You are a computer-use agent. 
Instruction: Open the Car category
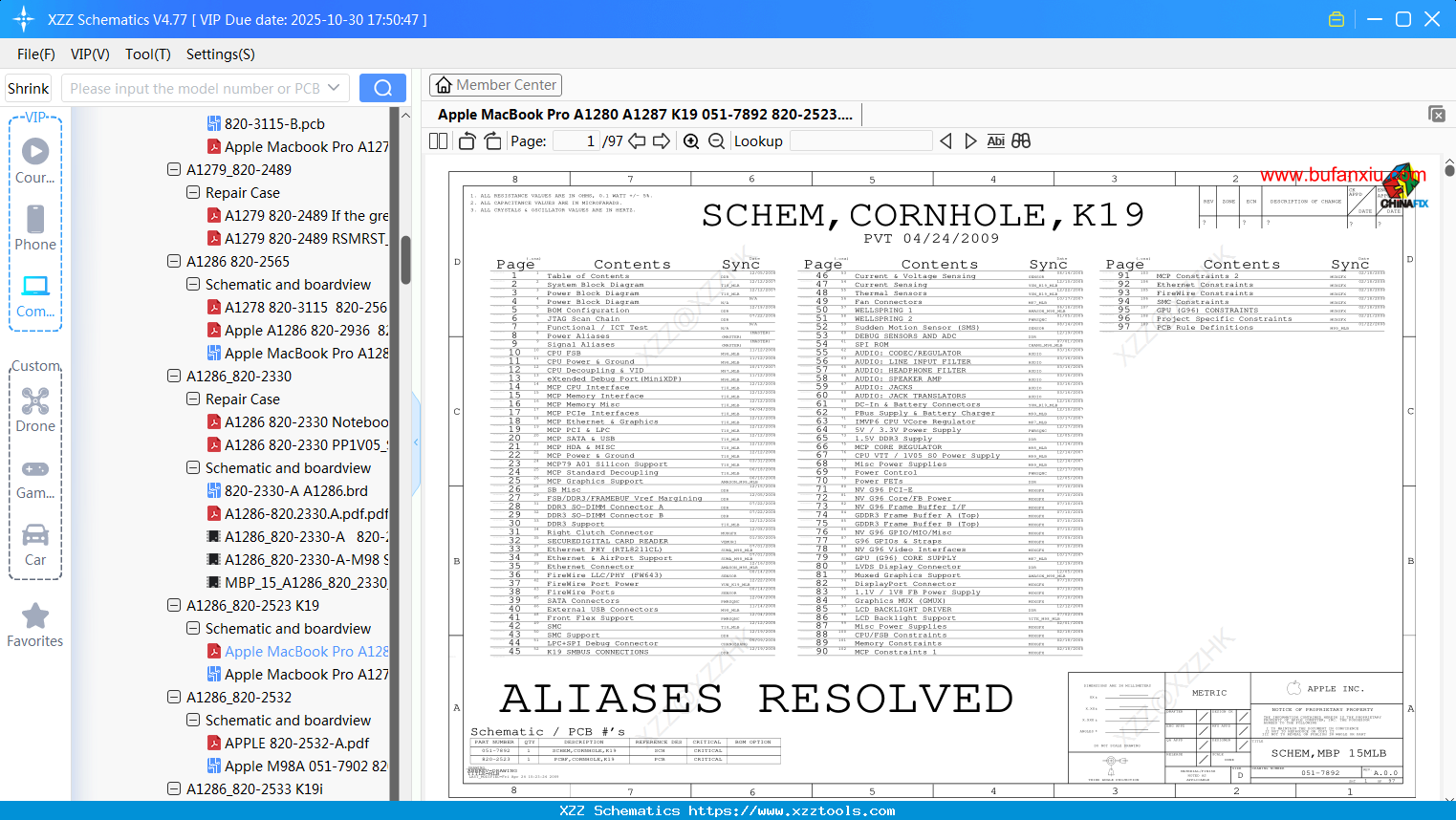35,545
